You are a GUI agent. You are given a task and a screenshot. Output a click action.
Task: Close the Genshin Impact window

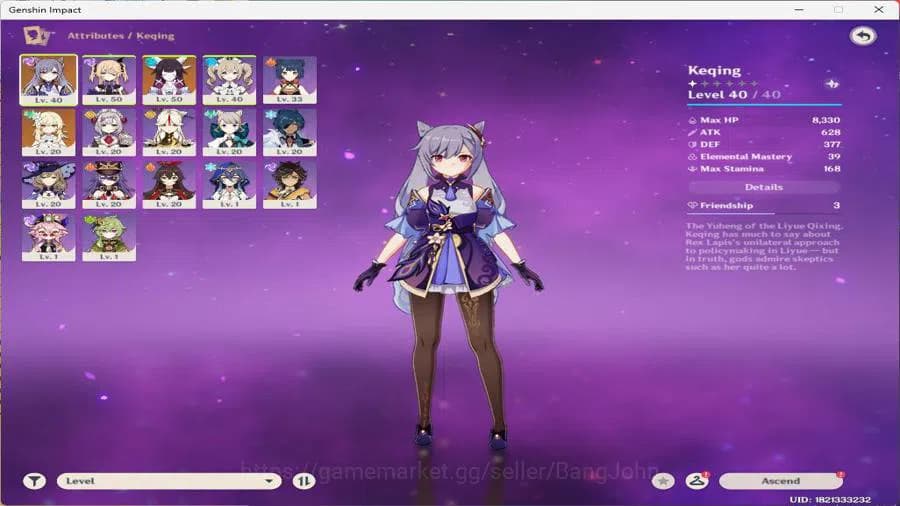(879, 10)
